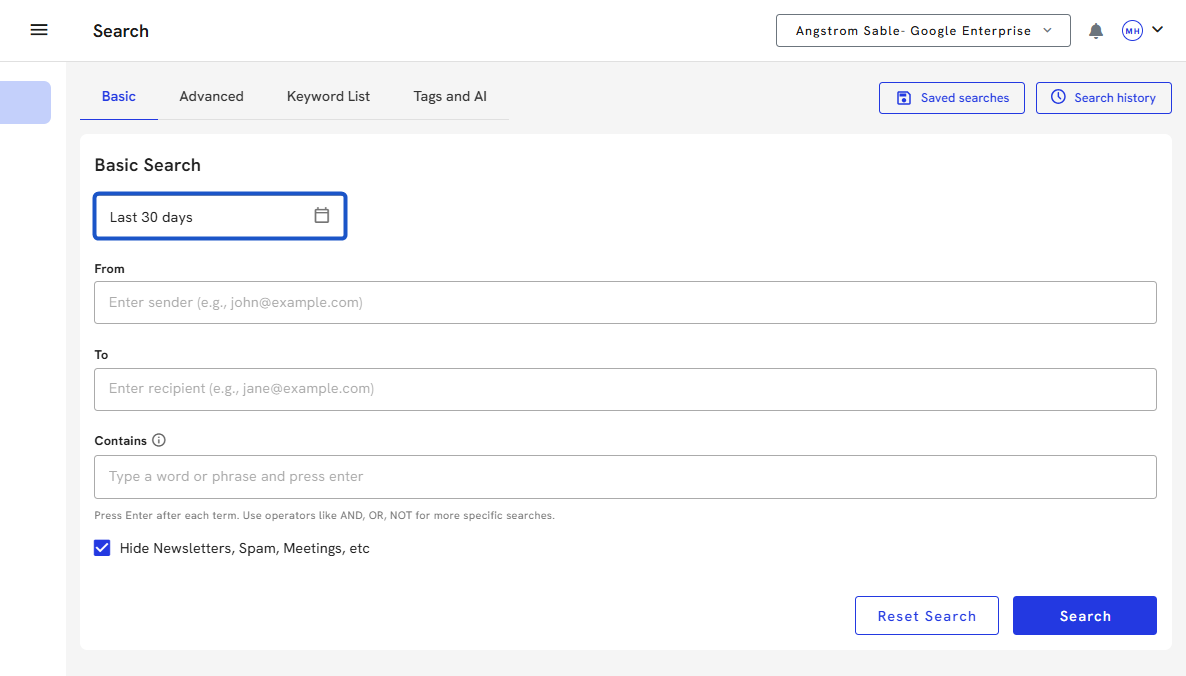Click the MH user avatar icon
The image size is (1186, 676).
(x=1132, y=31)
